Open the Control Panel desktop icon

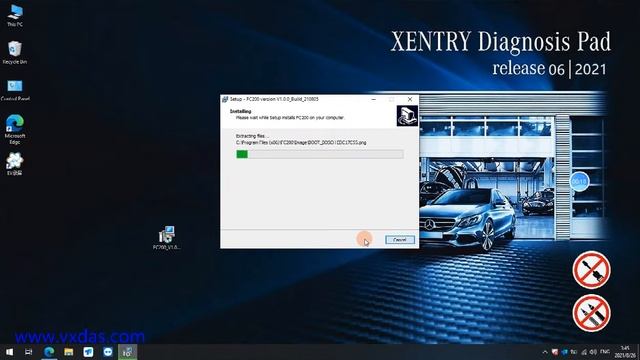(15, 90)
